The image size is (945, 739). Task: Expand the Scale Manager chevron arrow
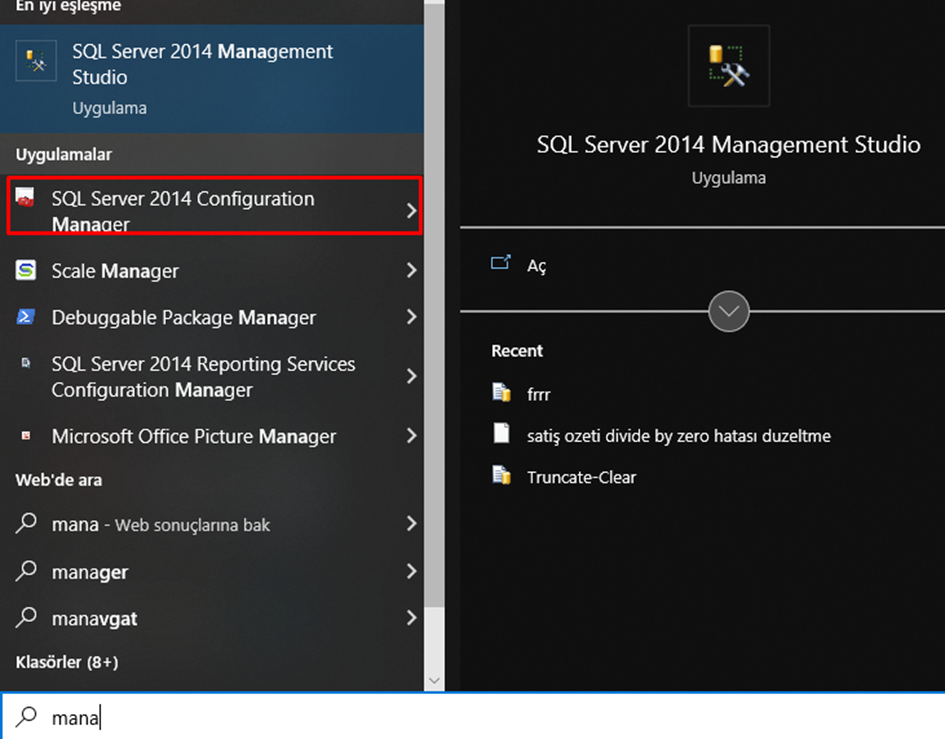click(411, 270)
